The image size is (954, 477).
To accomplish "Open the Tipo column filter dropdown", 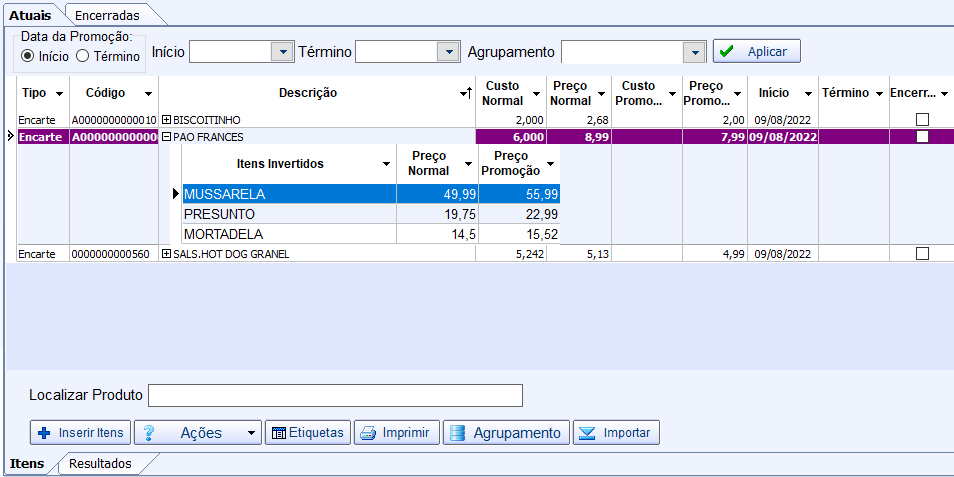I will 60,93.
